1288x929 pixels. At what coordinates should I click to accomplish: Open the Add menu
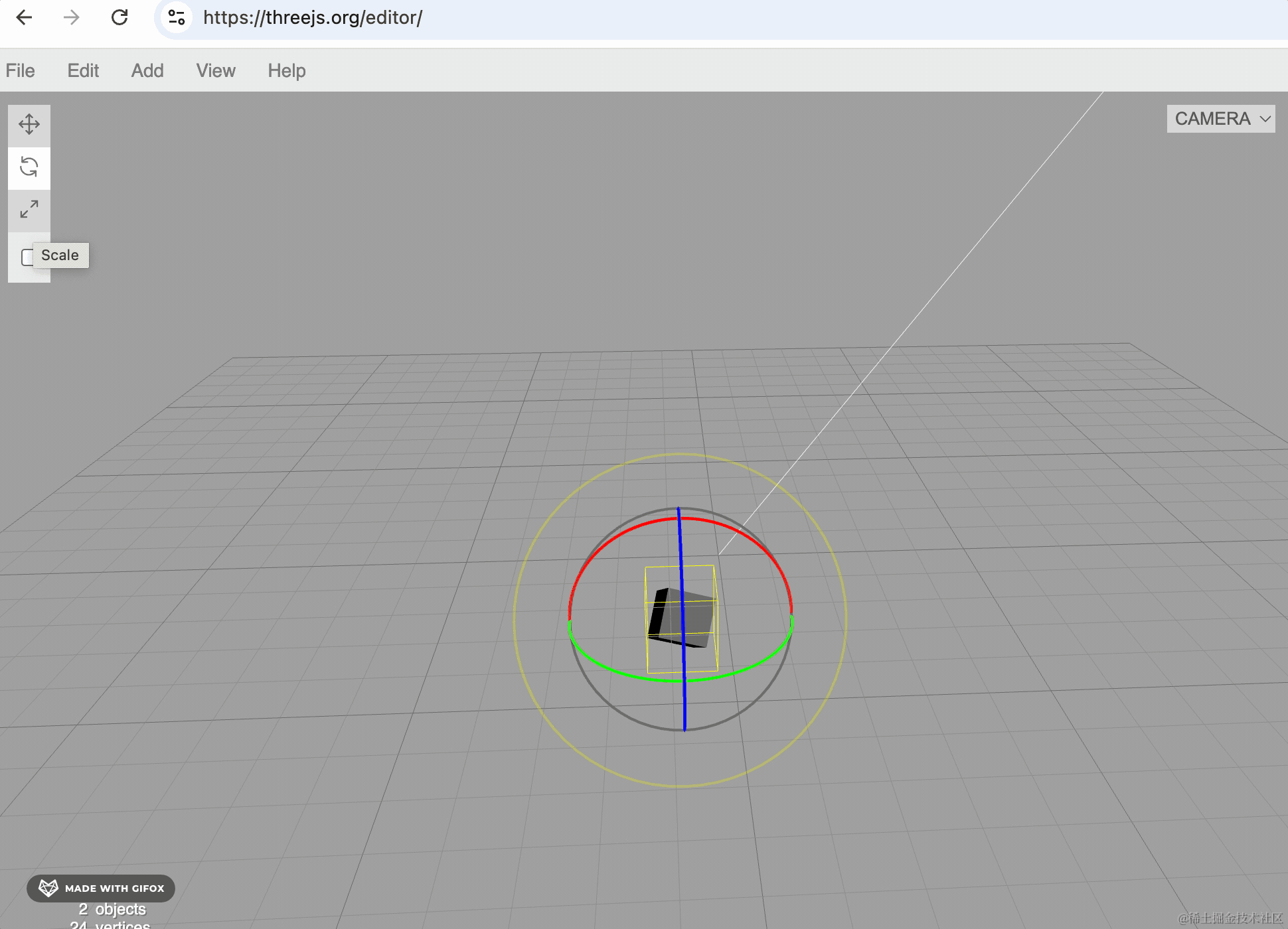point(147,70)
